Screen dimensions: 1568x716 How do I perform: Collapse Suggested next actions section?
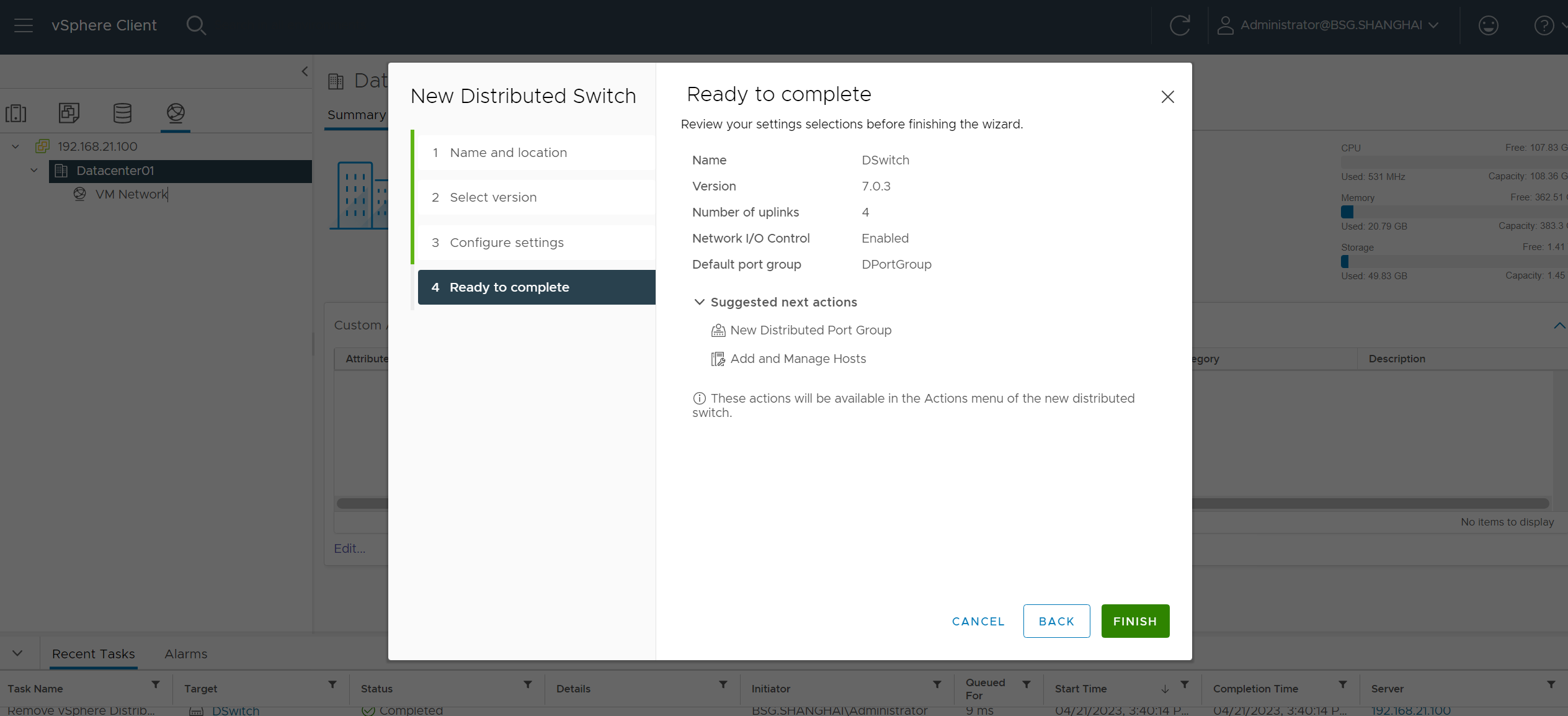699,302
